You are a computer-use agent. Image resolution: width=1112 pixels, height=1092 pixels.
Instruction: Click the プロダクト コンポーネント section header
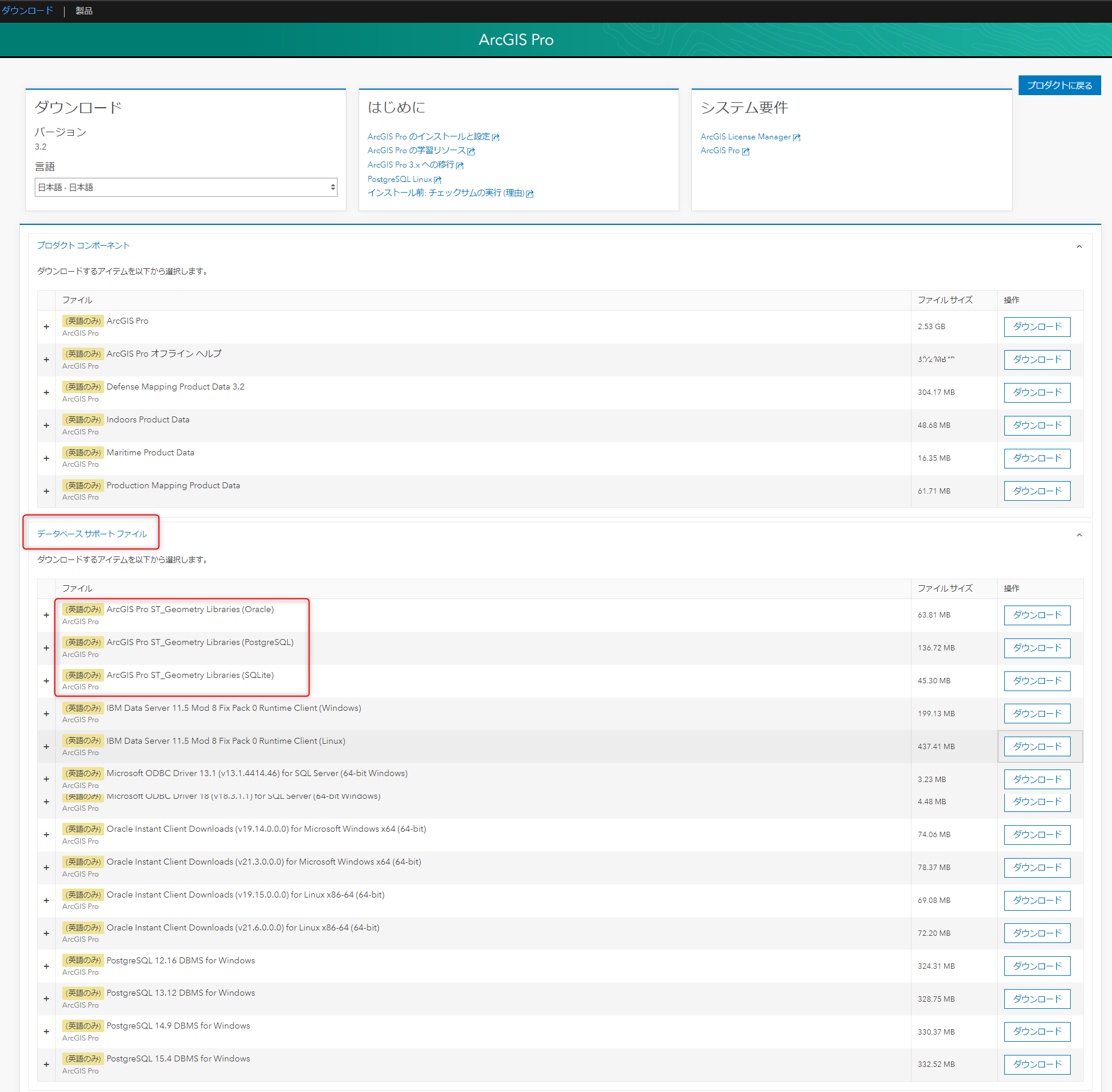(x=83, y=245)
